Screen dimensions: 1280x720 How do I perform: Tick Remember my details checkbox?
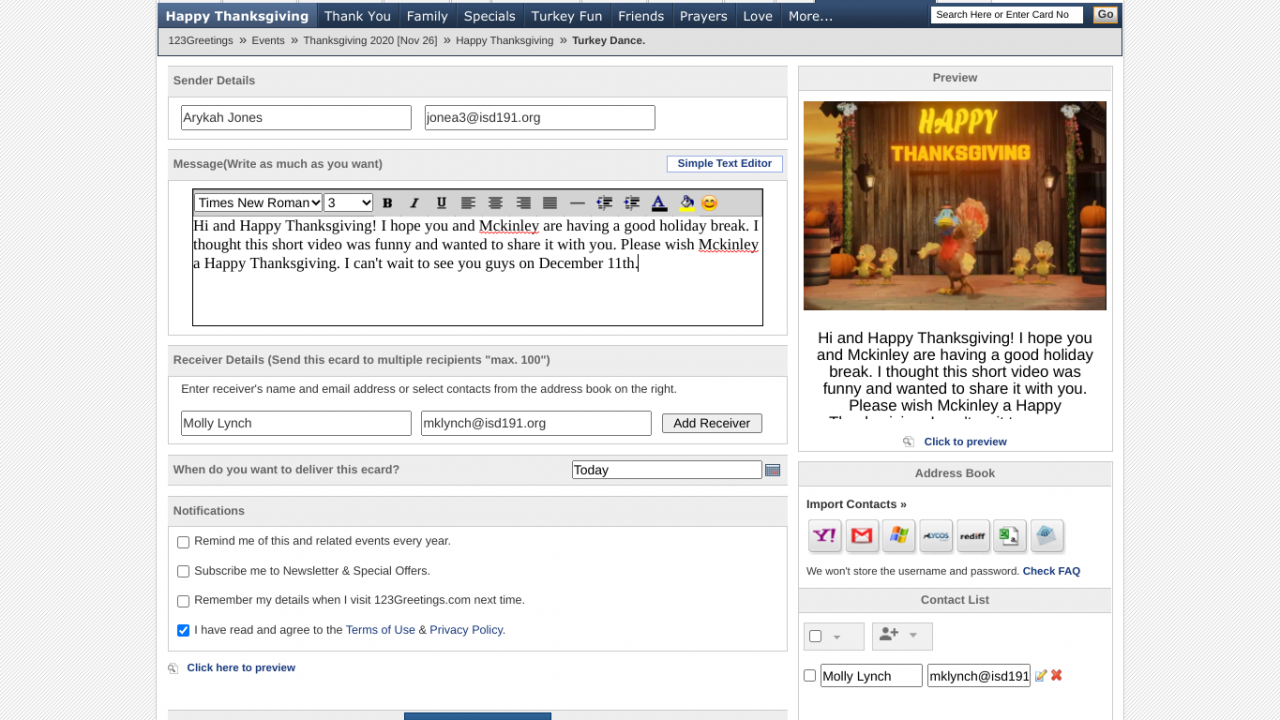[x=183, y=601]
